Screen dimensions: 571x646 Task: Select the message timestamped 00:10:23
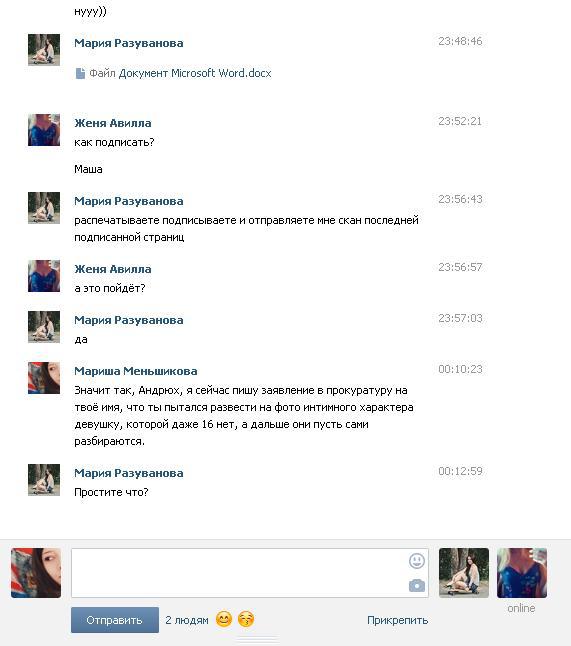(255, 405)
